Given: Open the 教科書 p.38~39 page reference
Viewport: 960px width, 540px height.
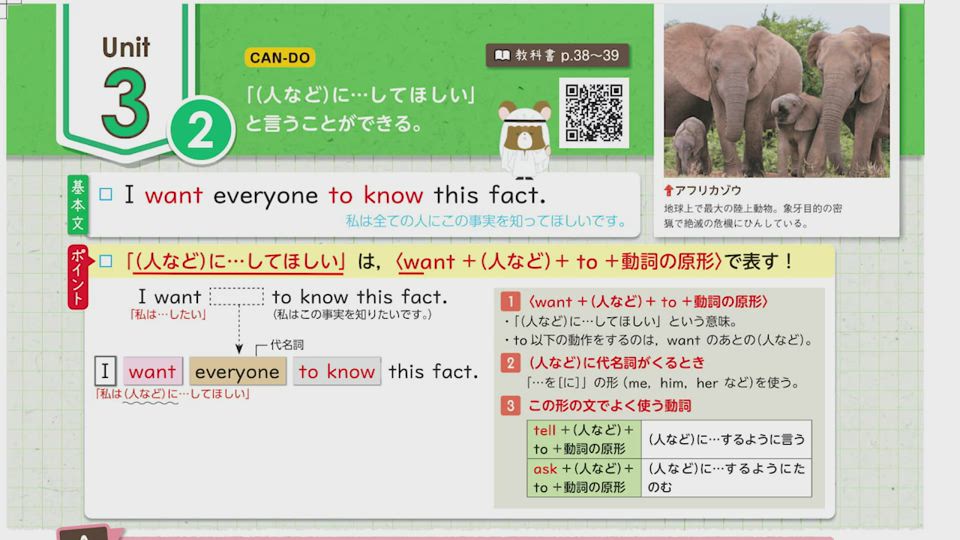Looking at the screenshot, I should pos(558,55).
